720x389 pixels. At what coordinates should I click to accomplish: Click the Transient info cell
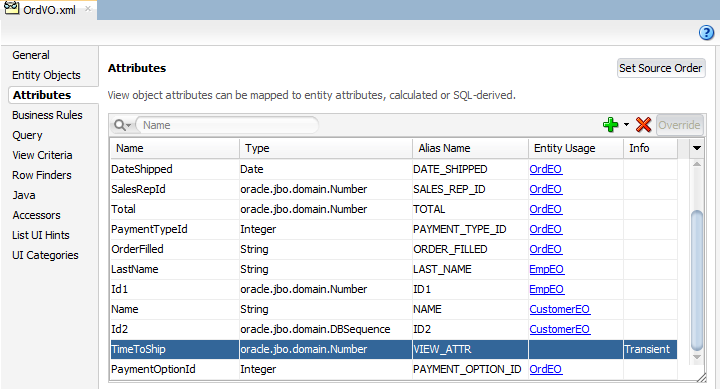click(650, 349)
